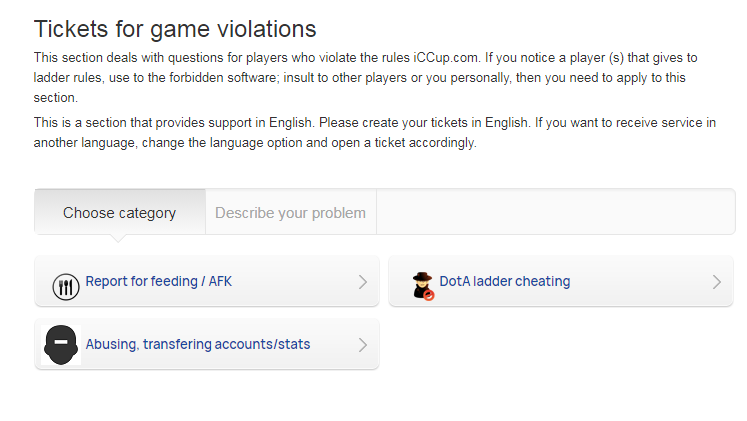Open the Report for feeding / AFK link
This screenshot has width=747, height=421.
159,281
